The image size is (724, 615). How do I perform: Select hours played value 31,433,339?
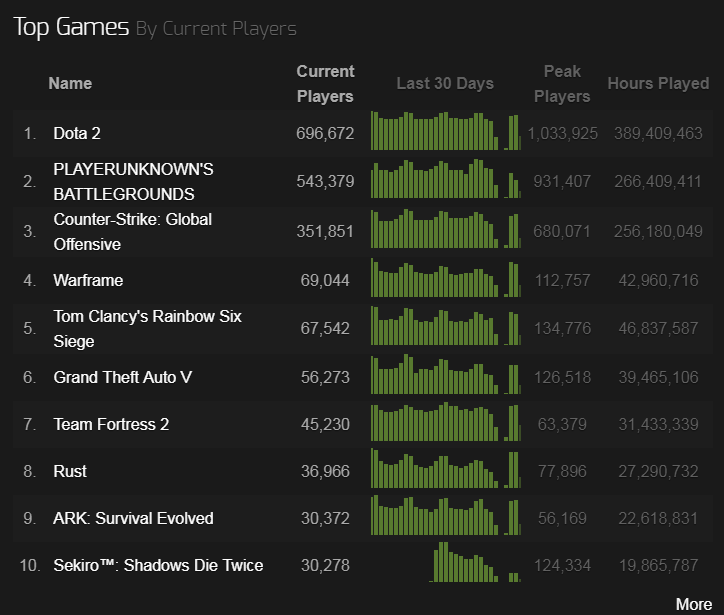658,424
